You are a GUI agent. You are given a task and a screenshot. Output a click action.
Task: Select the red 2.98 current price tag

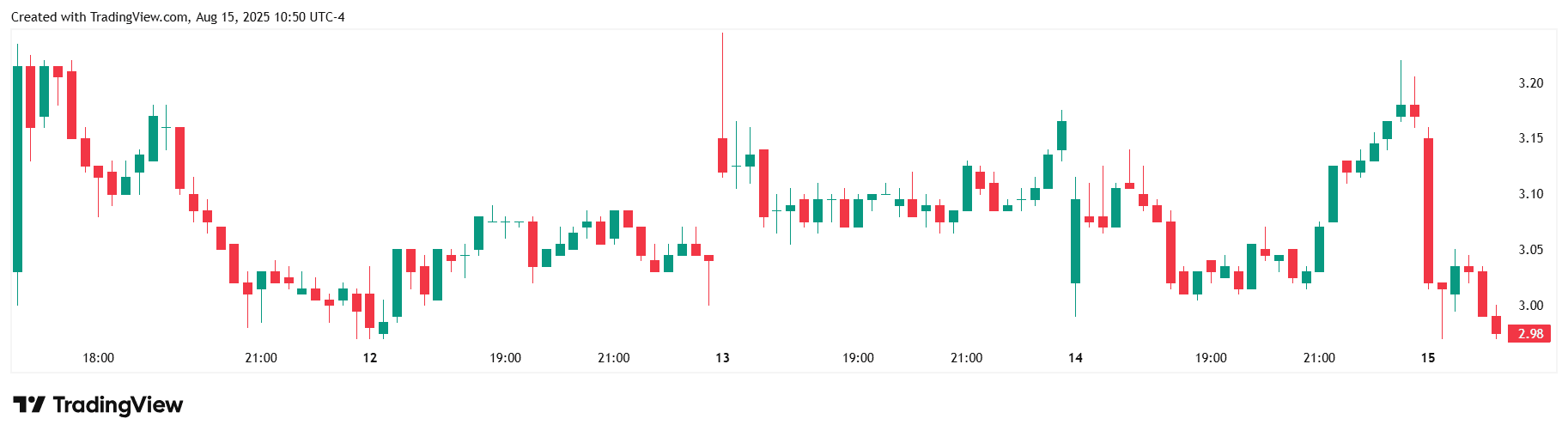pyautogui.click(x=1529, y=334)
